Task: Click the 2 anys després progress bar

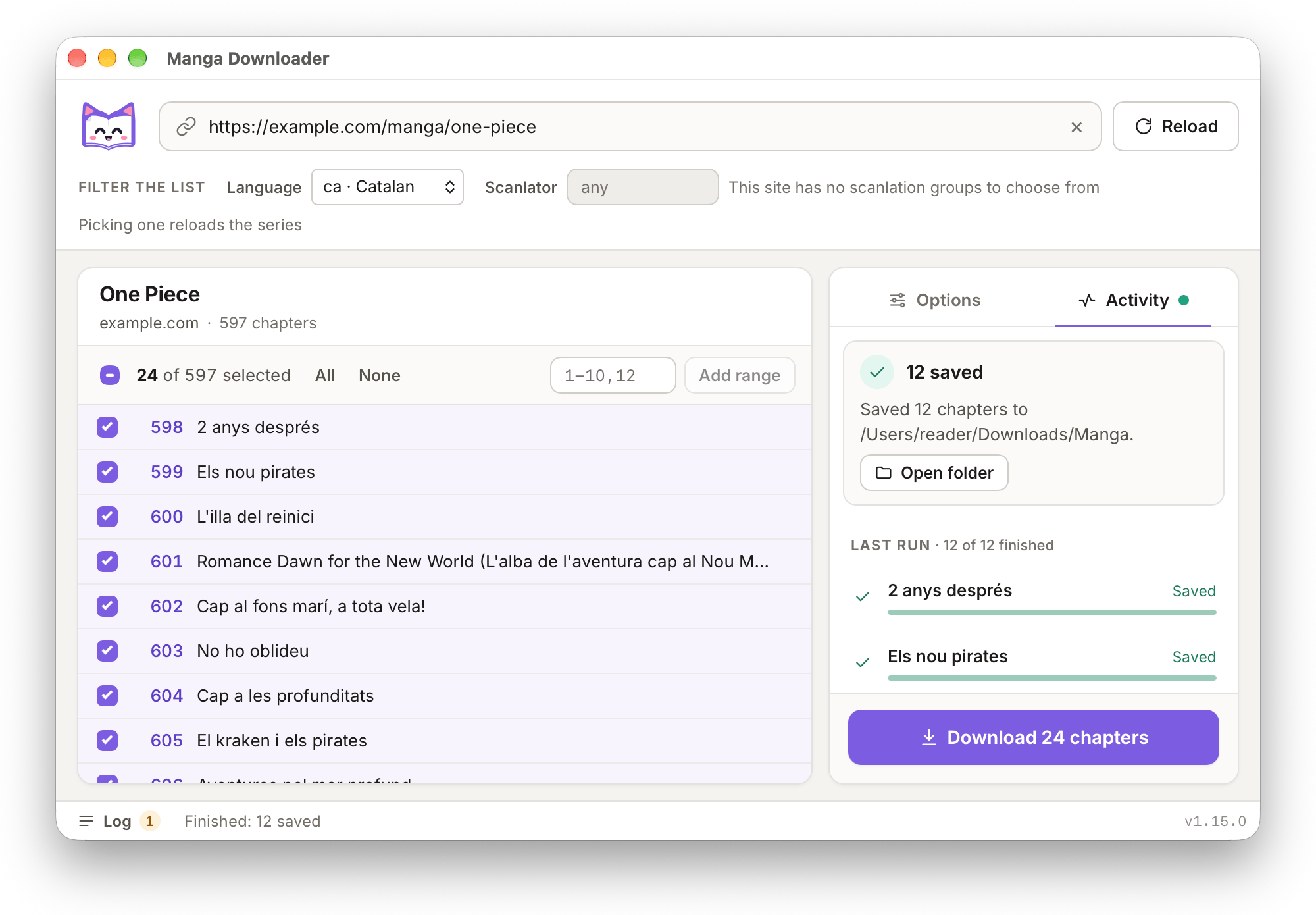Action: [1051, 612]
